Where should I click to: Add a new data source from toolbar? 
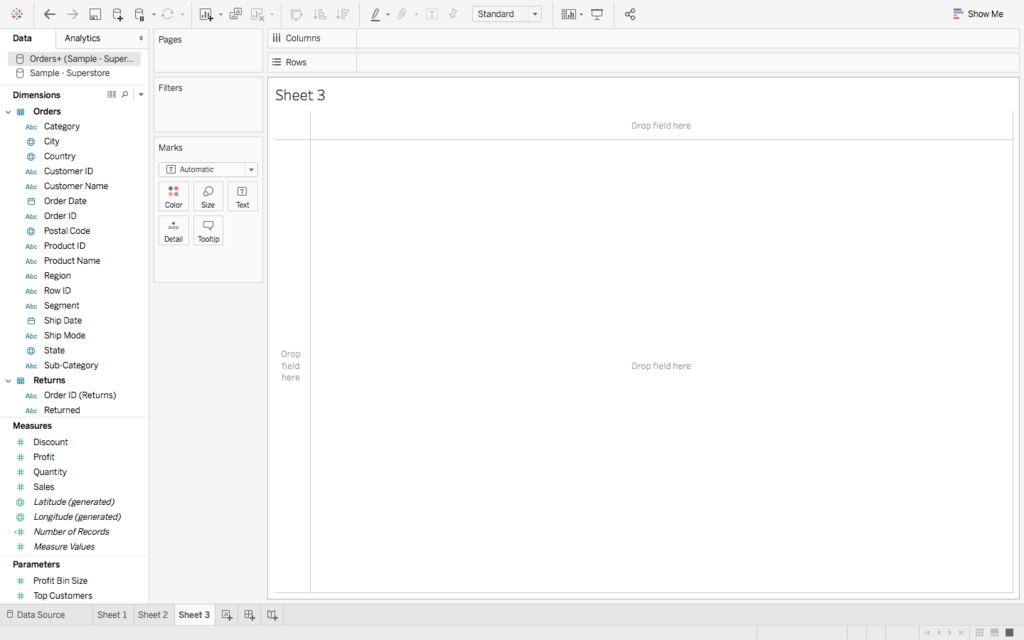(x=118, y=14)
